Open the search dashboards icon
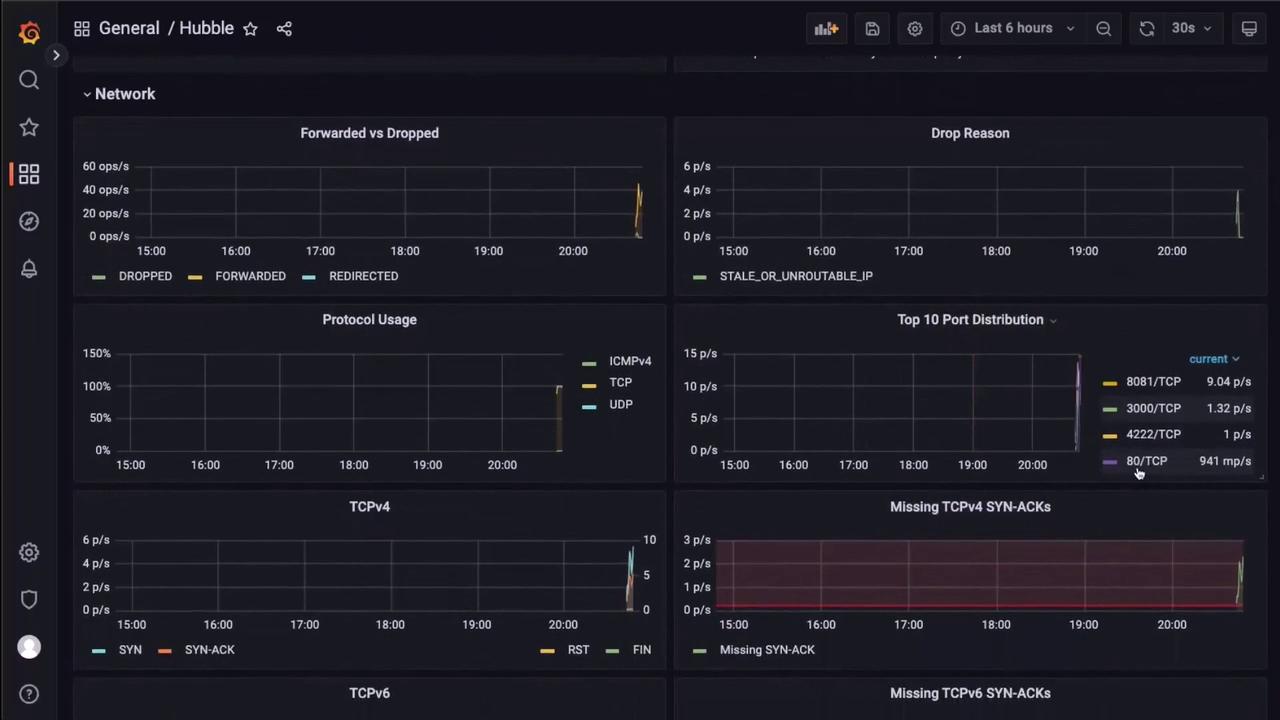 [x=29, y=80]
